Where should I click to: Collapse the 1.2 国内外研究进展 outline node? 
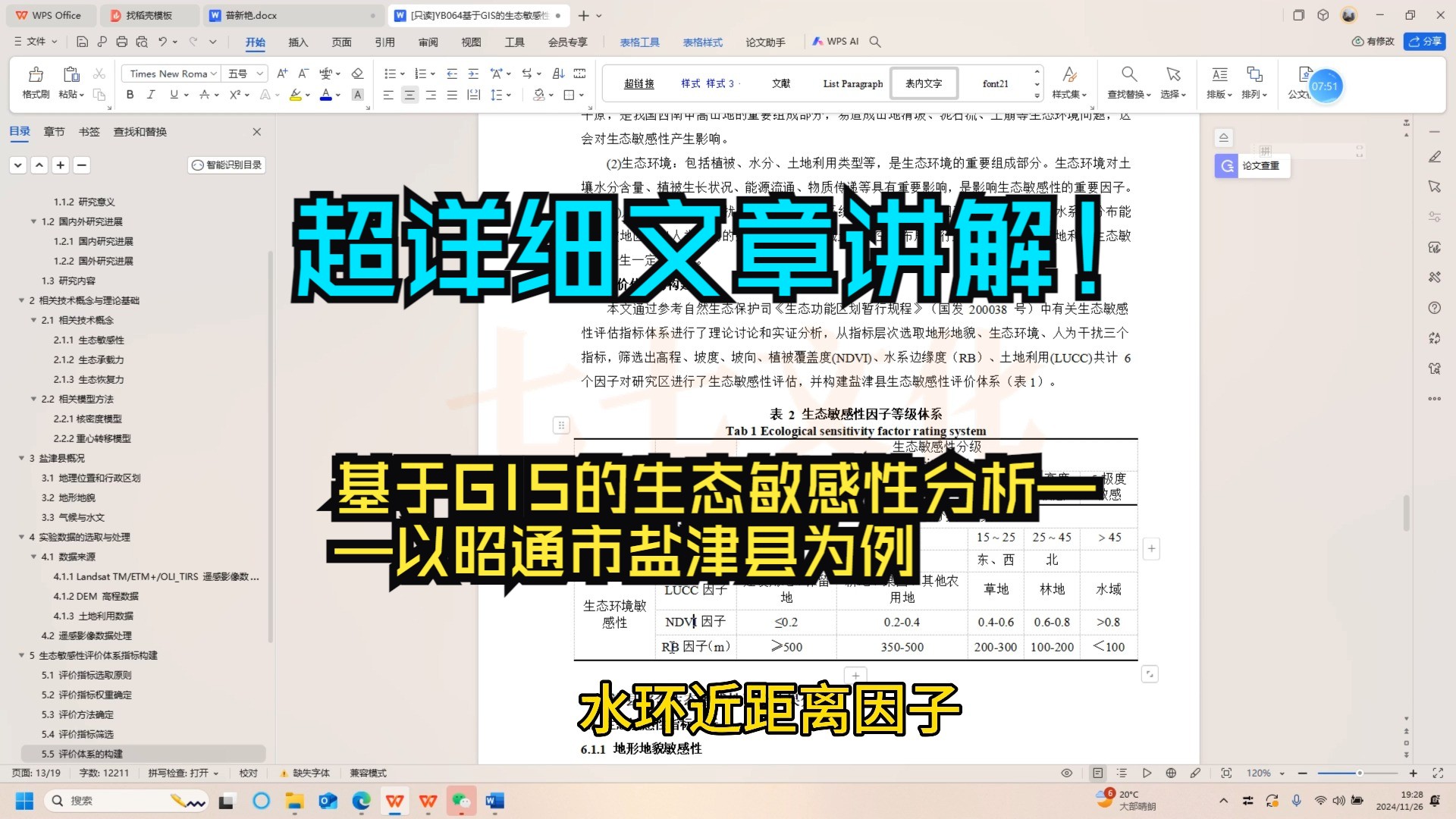(x=33, y=221)
